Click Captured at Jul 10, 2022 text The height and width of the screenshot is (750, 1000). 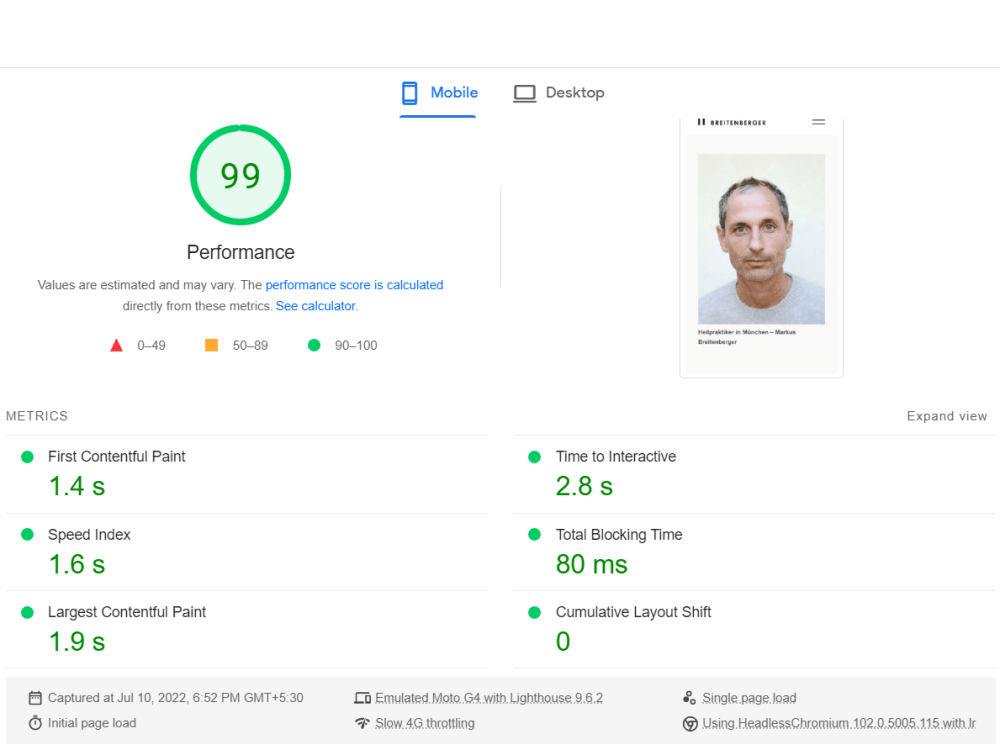click(175, 698)
